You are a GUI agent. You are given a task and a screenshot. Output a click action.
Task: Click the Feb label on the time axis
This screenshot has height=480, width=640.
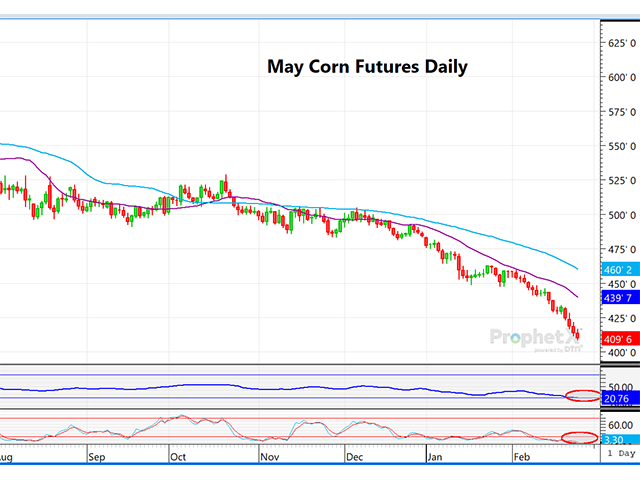coord(521,457)
